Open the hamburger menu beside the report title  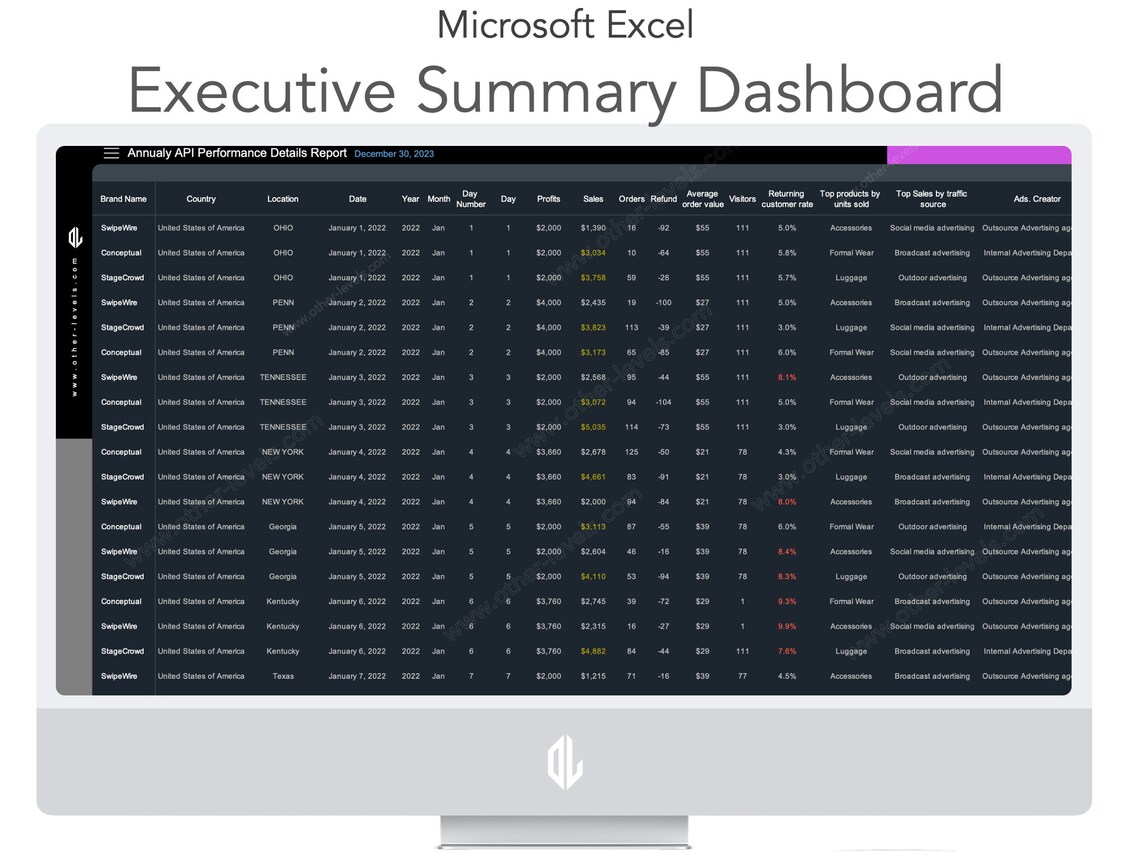111,153
